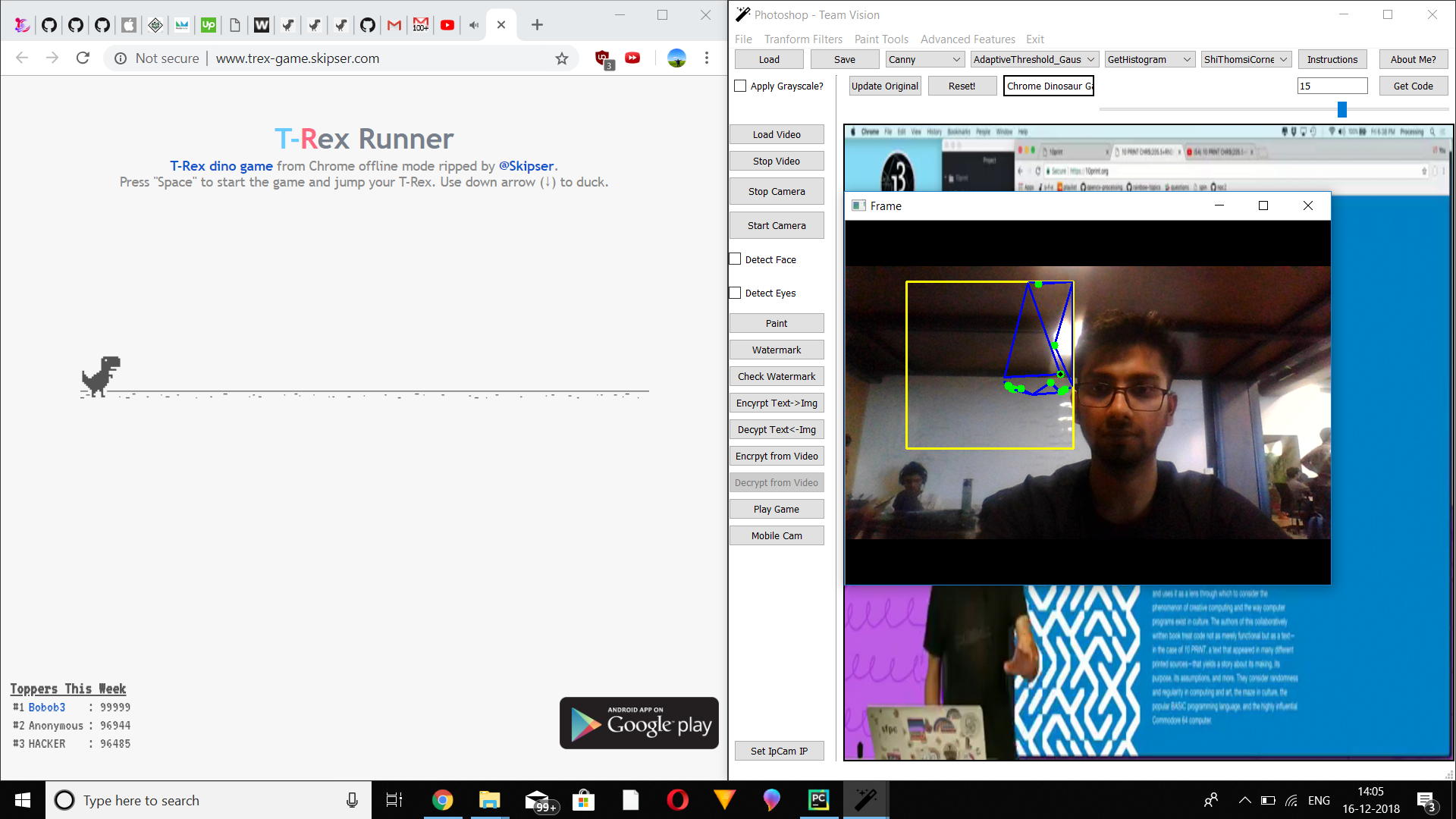The height and width of the screenshot is (819, 1456).
Task: Open File Explorer from taskbar
Action: 489,800
